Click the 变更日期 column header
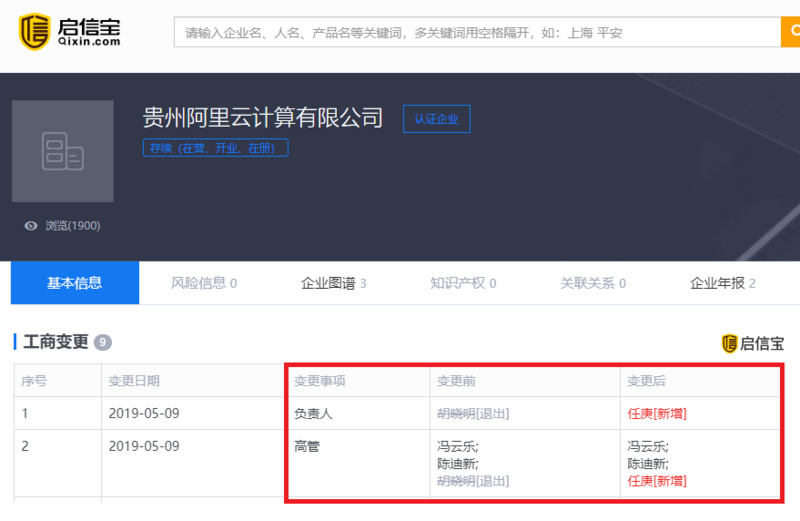The width and height of the screenshot is (800, 521). pos(134,381)
